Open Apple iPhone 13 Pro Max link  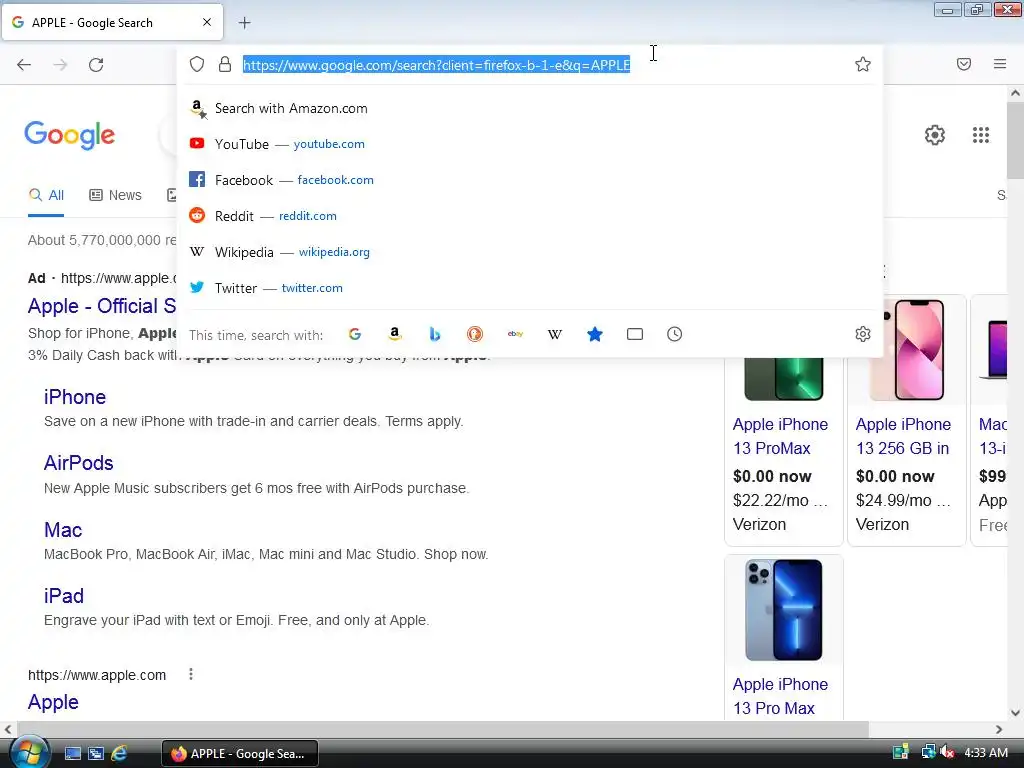[780, 696]
